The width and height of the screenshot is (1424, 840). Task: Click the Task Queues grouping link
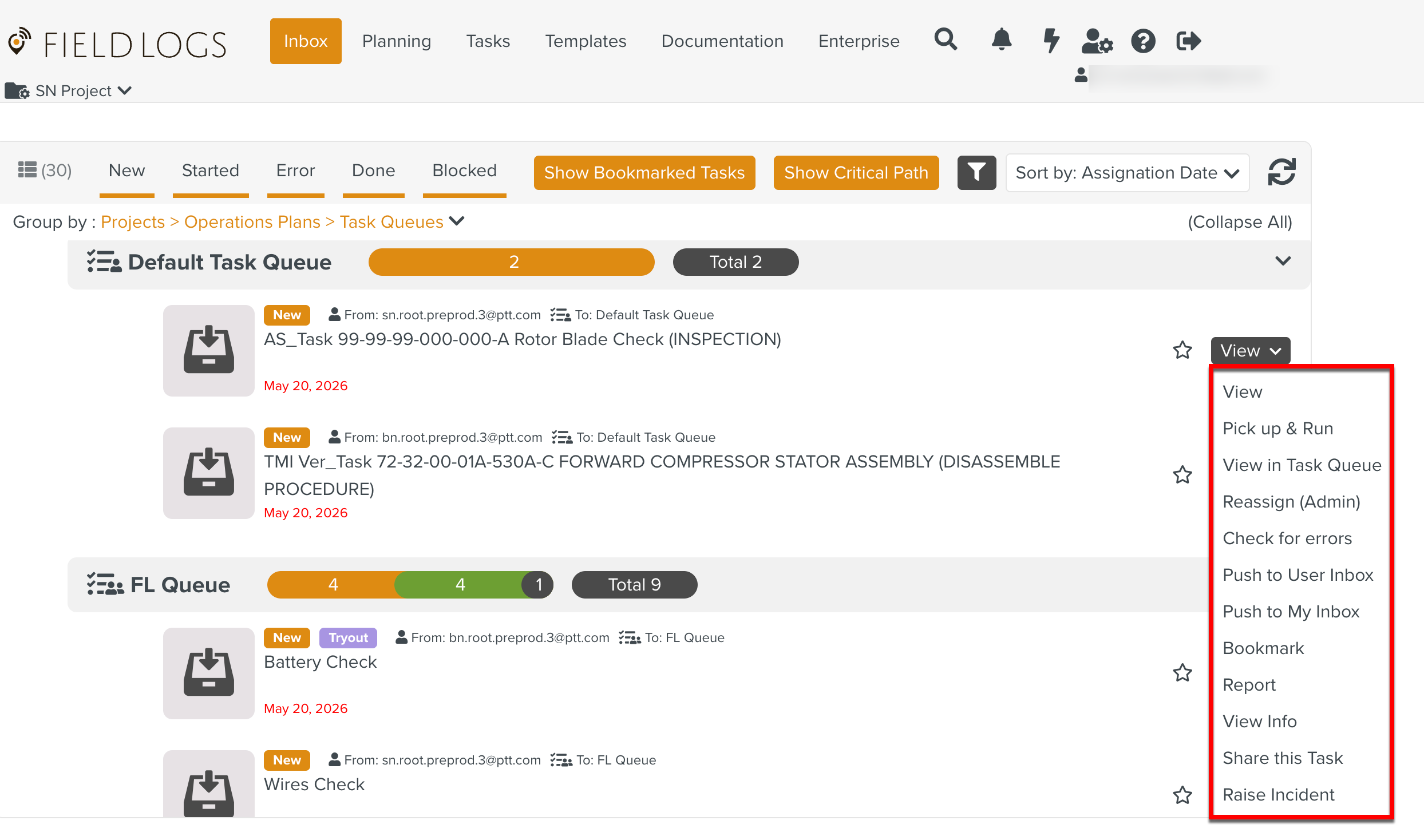[x=391, y=222]
